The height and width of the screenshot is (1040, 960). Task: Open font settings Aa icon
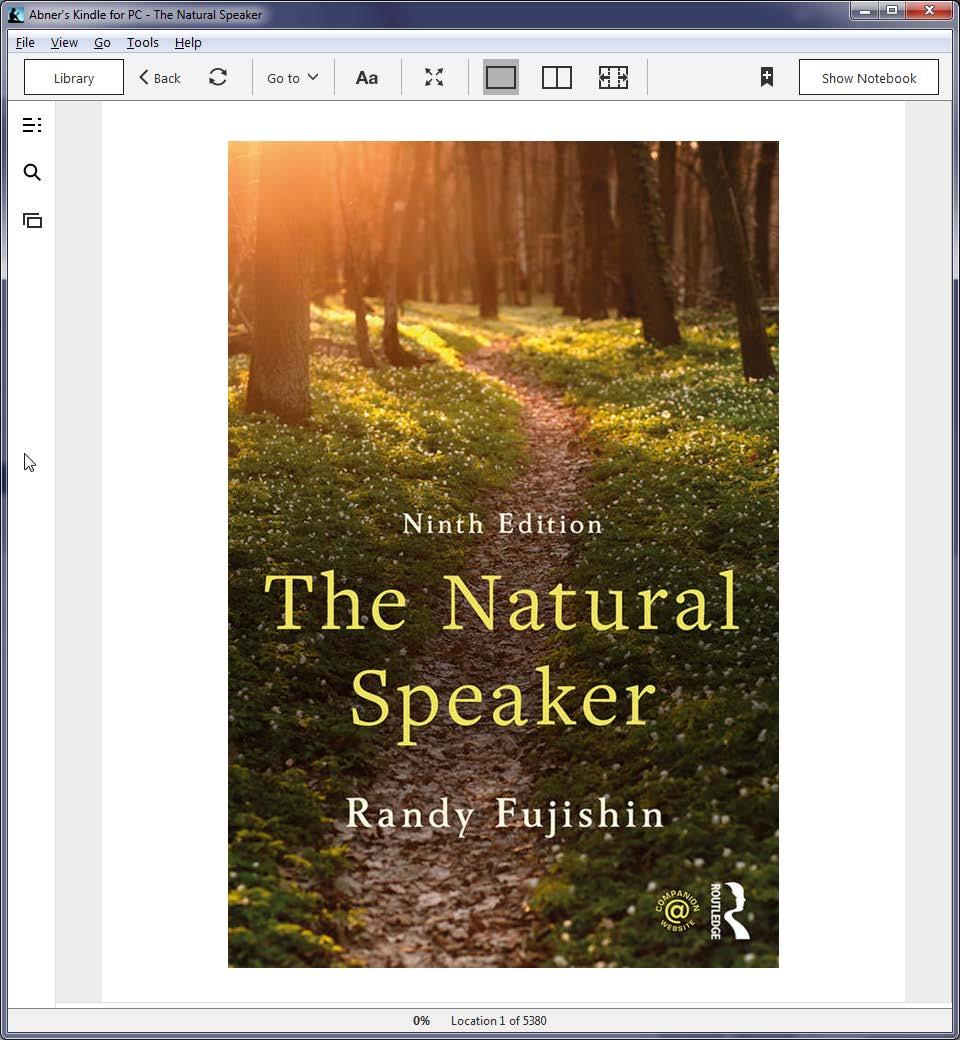tap(367, 78)
